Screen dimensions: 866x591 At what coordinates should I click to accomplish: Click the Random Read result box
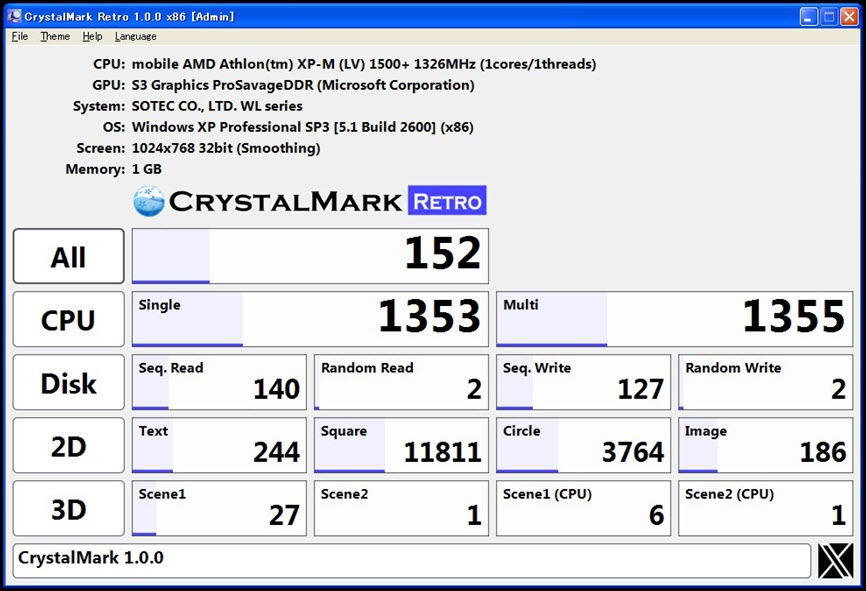click(402, 382)
